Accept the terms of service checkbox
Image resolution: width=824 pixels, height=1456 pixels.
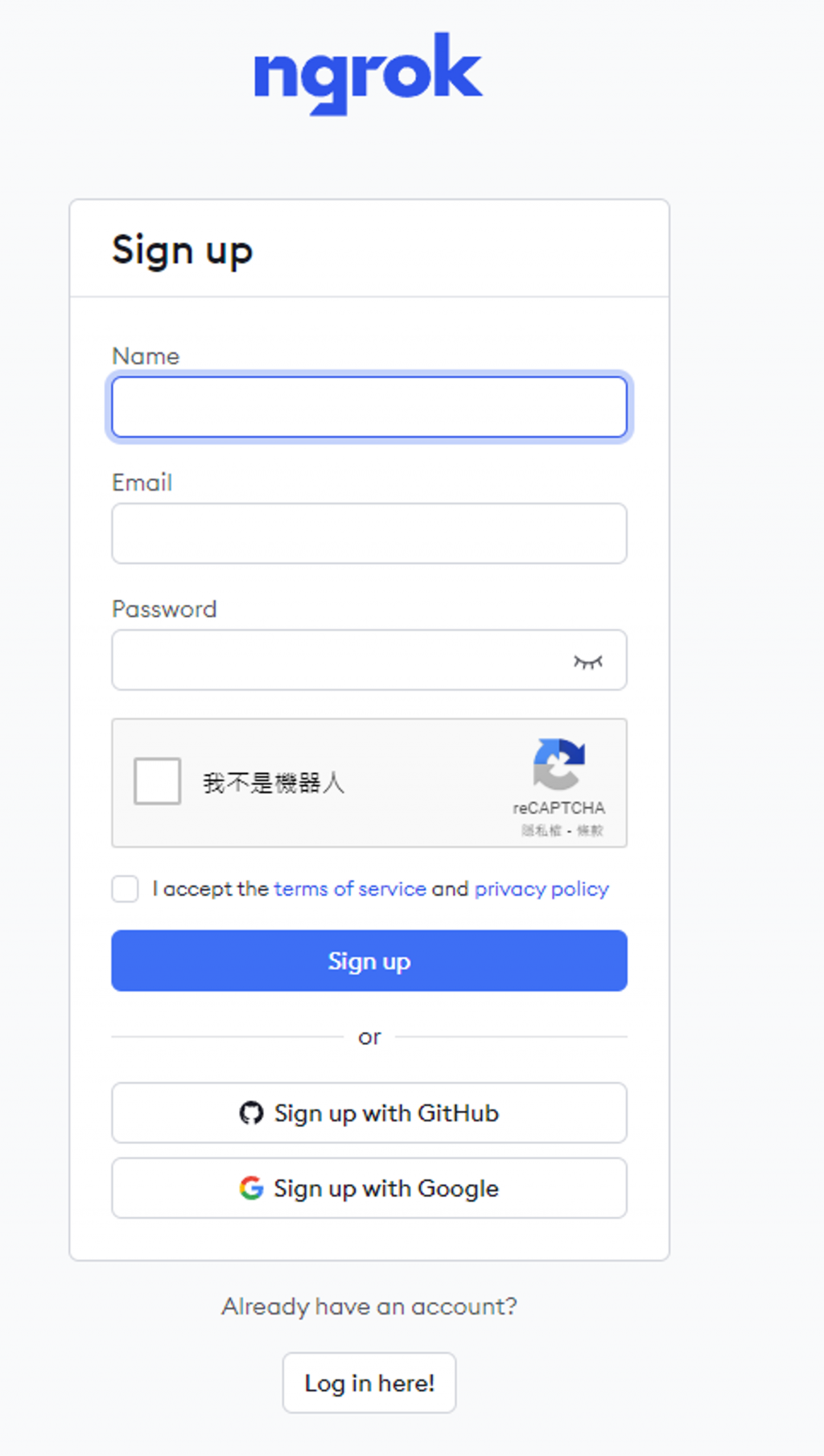click(x=125, y=889)
